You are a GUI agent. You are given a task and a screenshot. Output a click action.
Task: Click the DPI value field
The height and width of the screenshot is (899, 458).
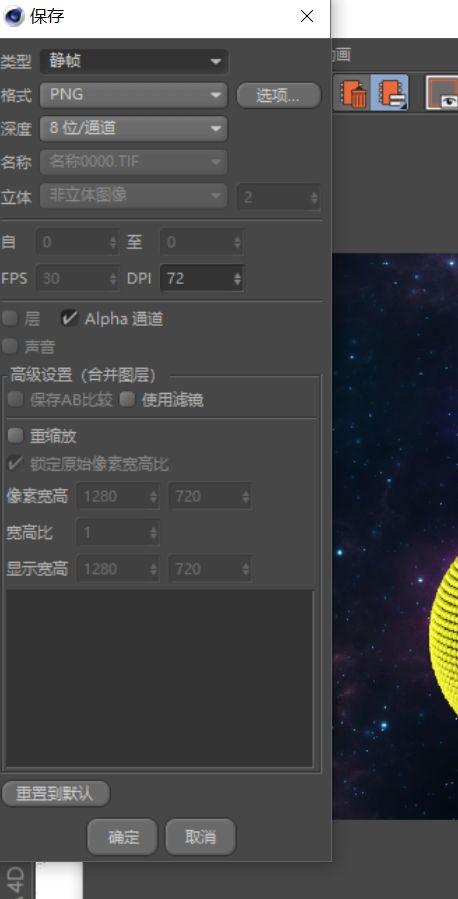coord(195,279)
